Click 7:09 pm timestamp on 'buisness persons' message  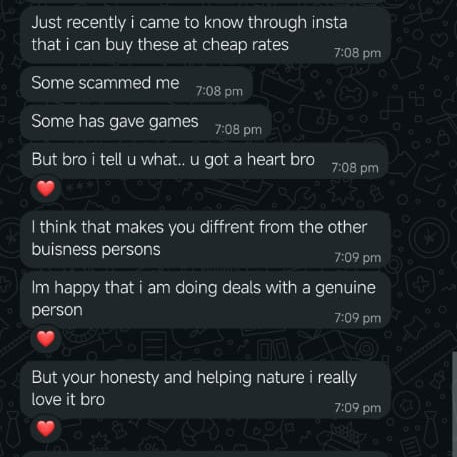(x=358, y=257)
